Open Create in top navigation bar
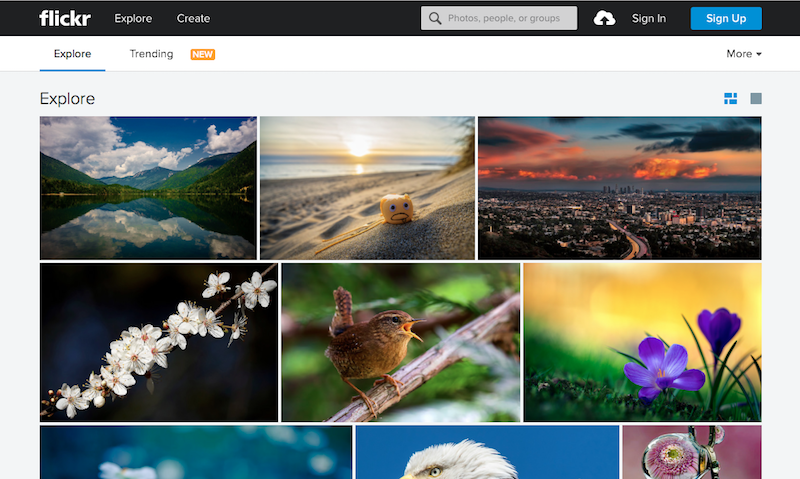Viewport: 800px width, 479px height. [x=193, y=18]
